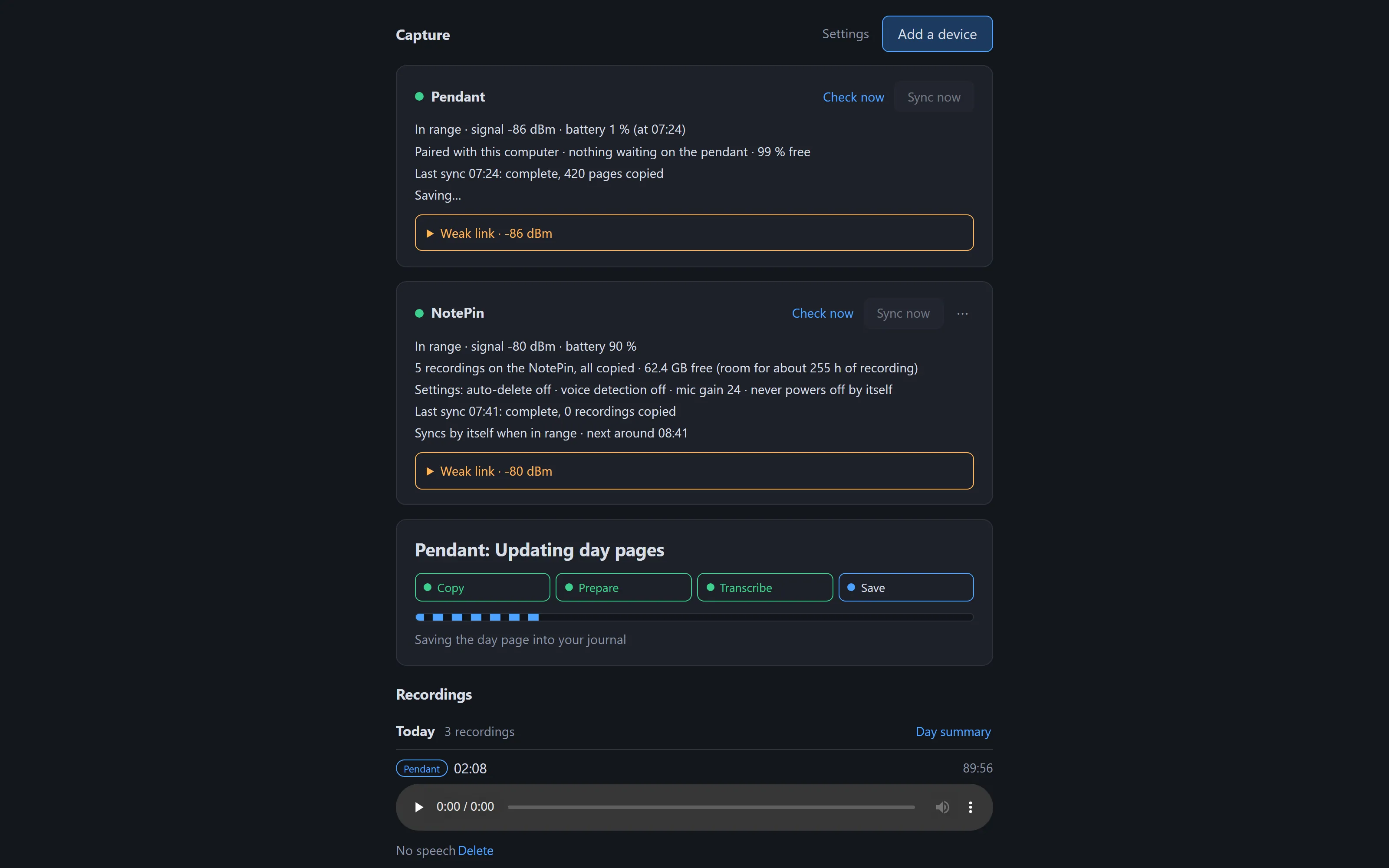Viewport: 1389px width, 868px height.
Task: Click the 'Saving the day page into your journal' text
Action: (520, 640)
